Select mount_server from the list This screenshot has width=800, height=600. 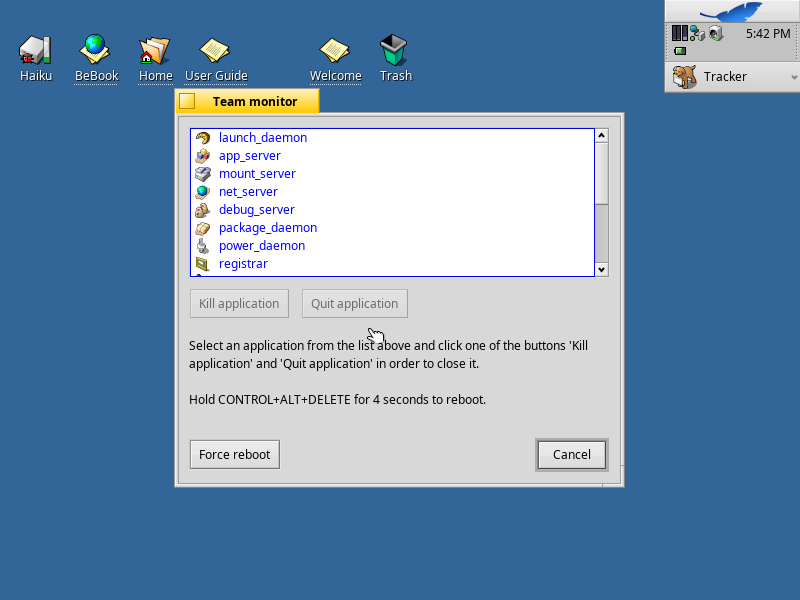pos(257,173)
